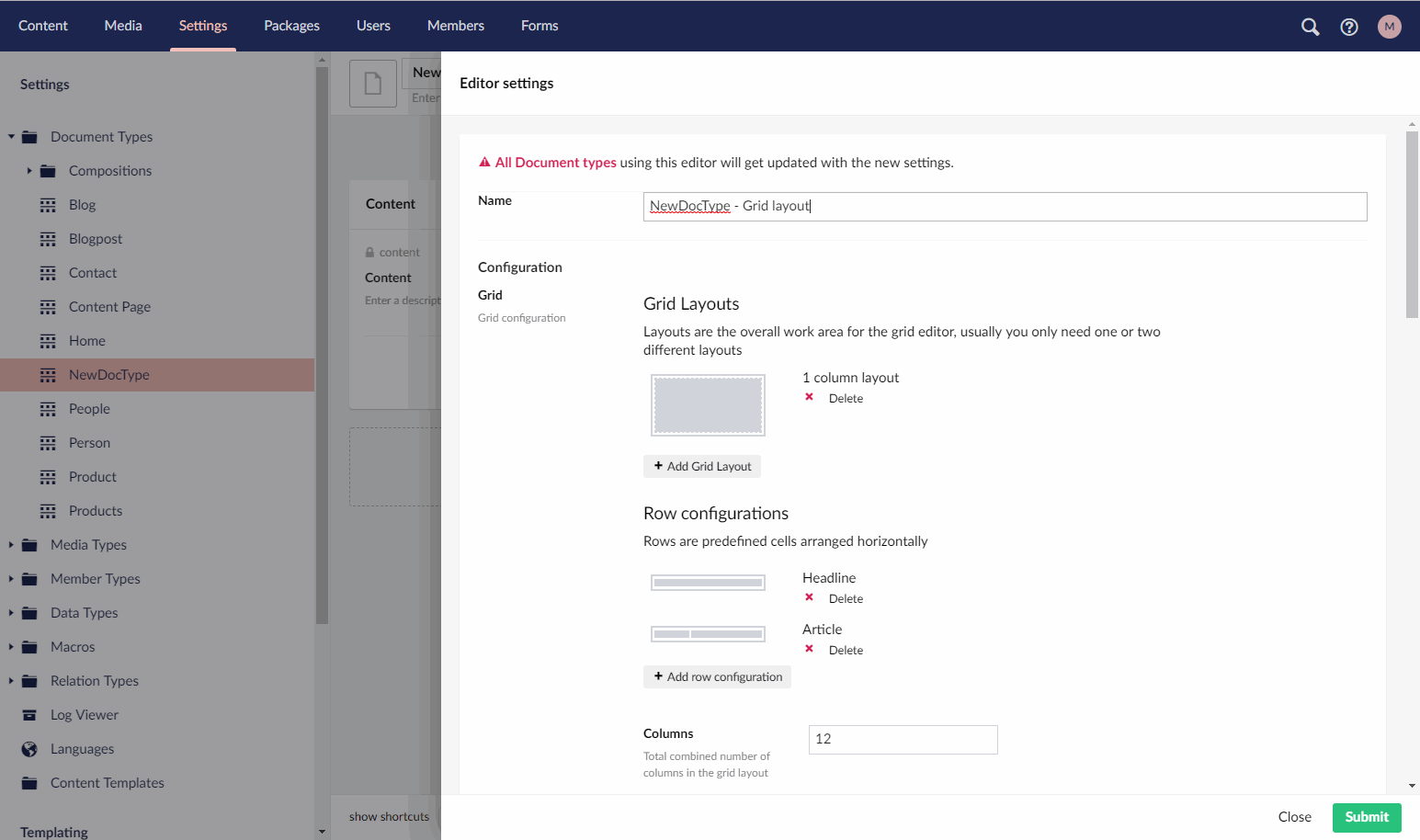Click the Languages globe icon

tap(28, 748)
